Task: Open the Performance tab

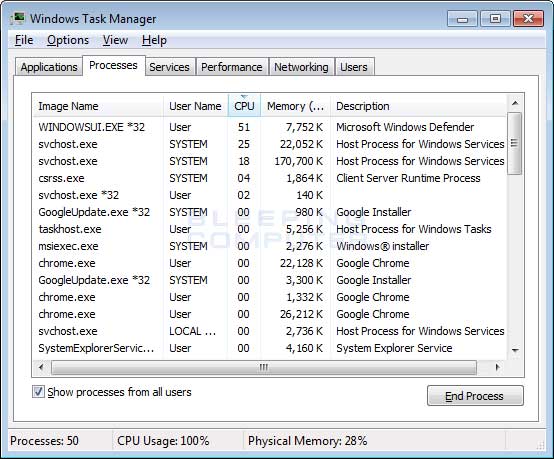Action: [x=232, y=67]
